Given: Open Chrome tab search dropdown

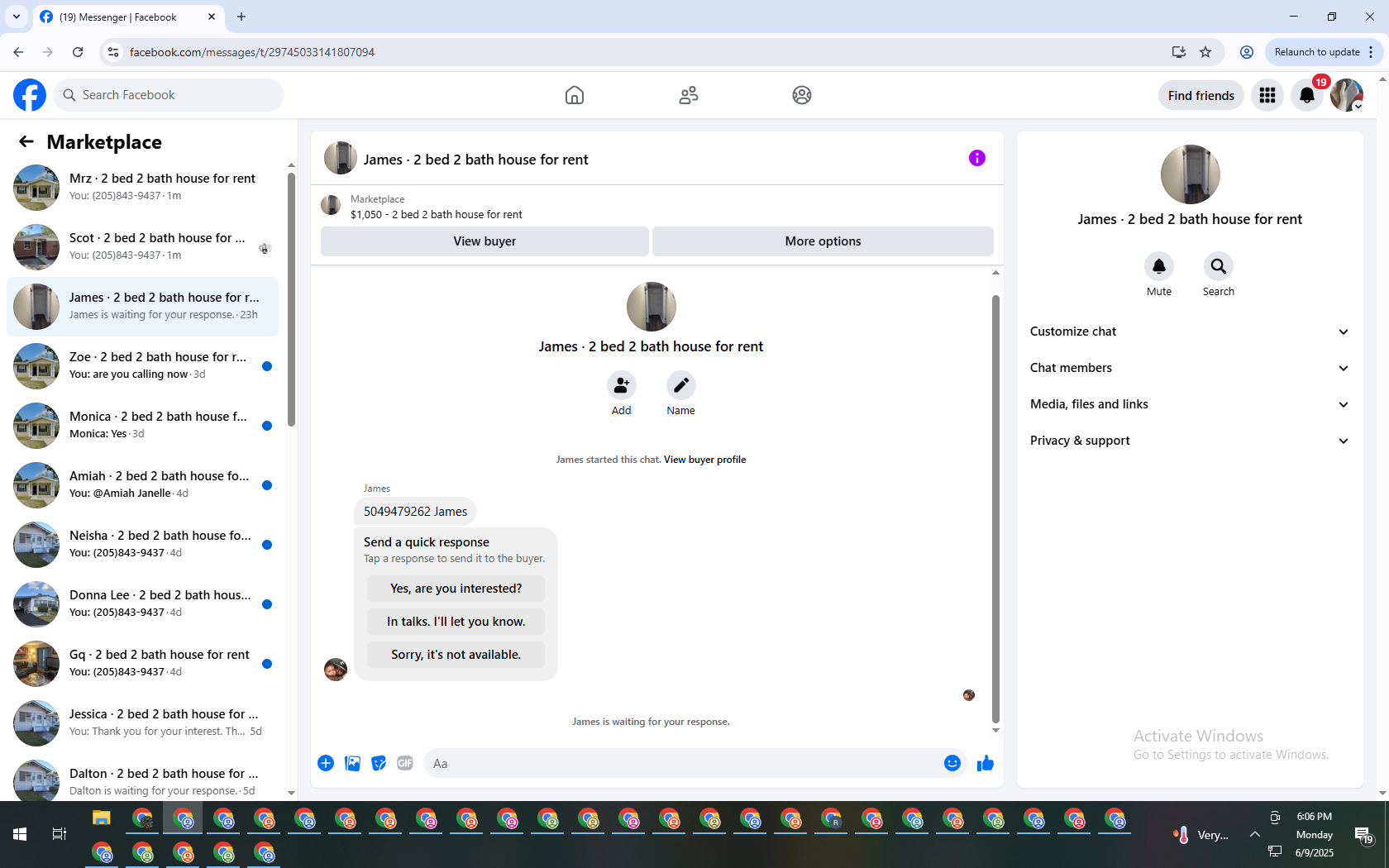Looking at the screenshot, I should pos(17,17).
